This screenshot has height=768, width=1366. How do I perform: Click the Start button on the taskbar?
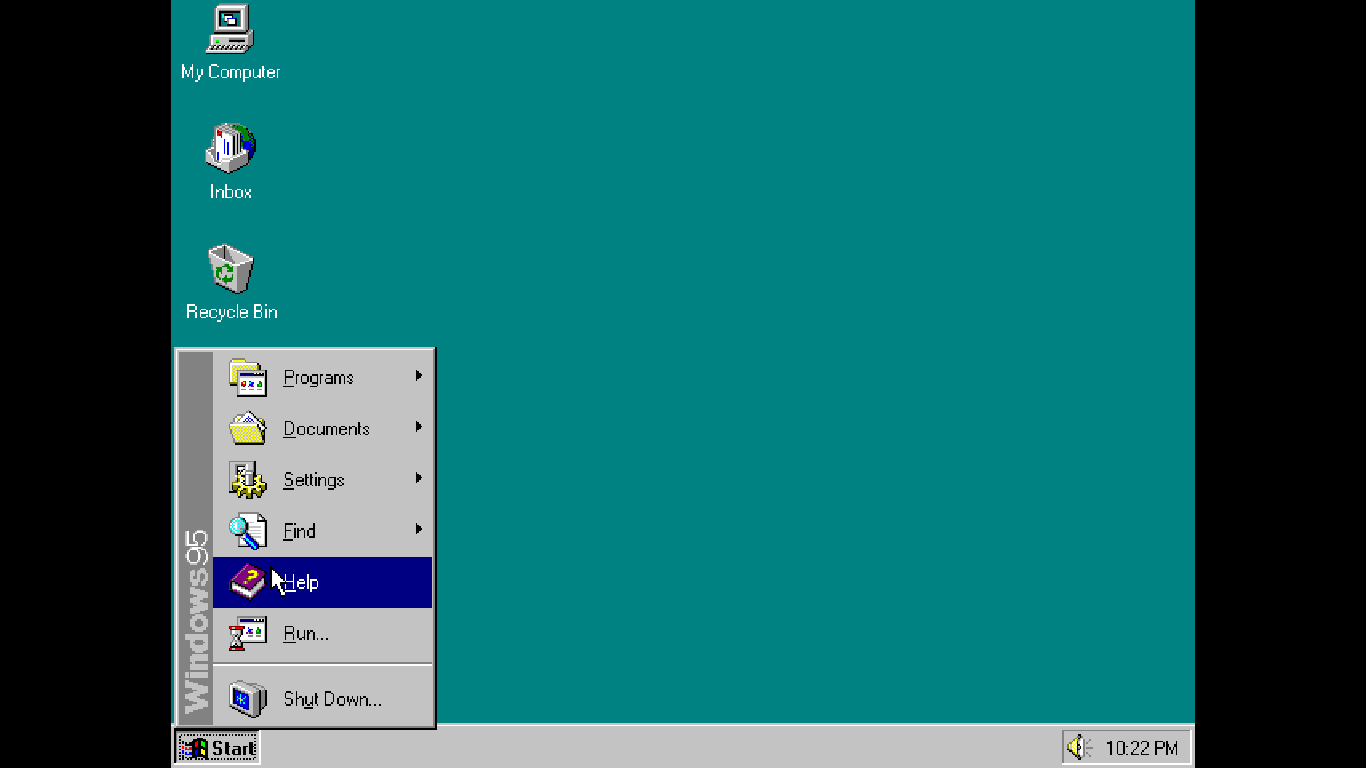217,747
